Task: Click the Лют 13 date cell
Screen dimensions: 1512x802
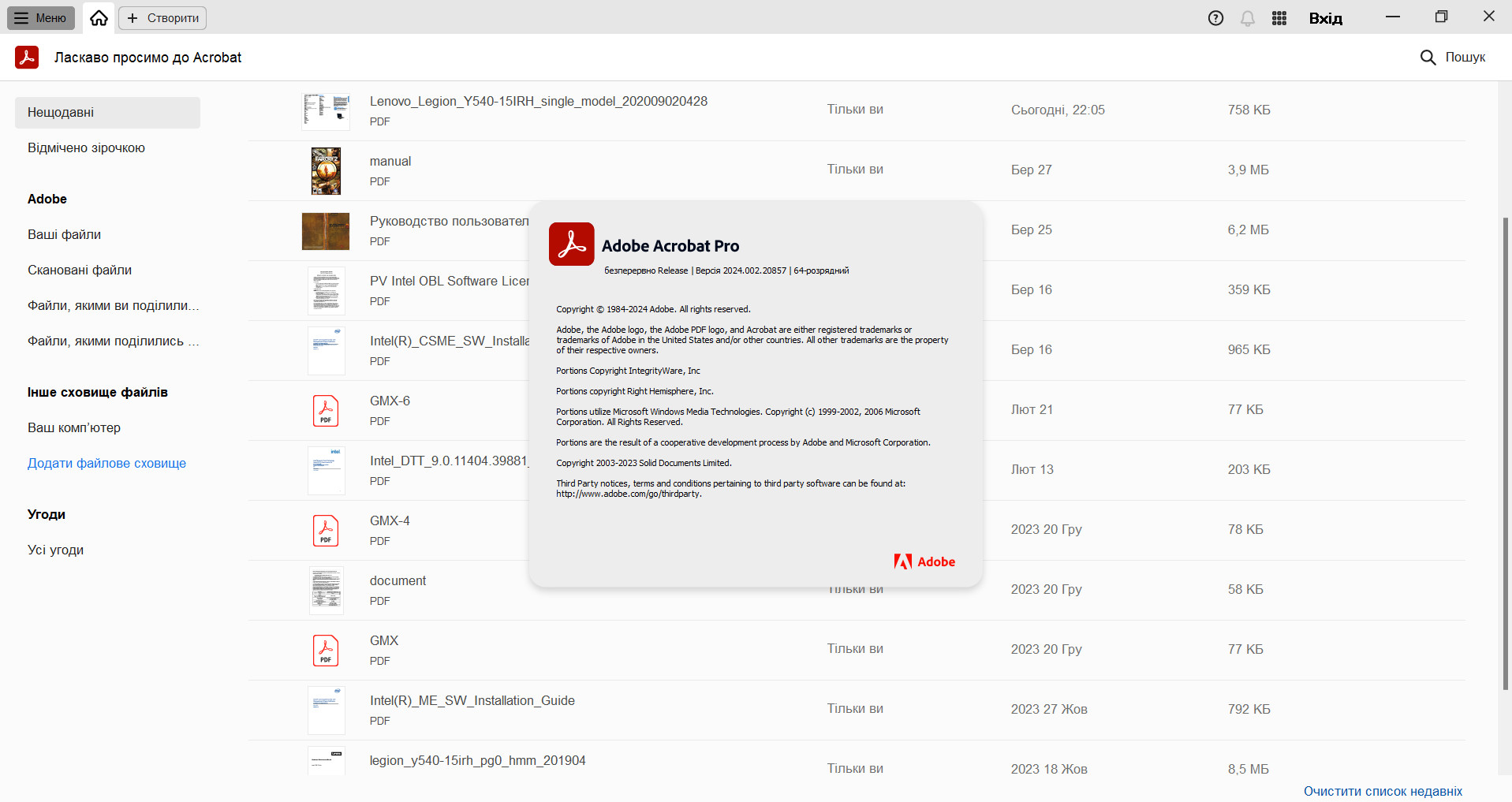Action: point(1032,470)
